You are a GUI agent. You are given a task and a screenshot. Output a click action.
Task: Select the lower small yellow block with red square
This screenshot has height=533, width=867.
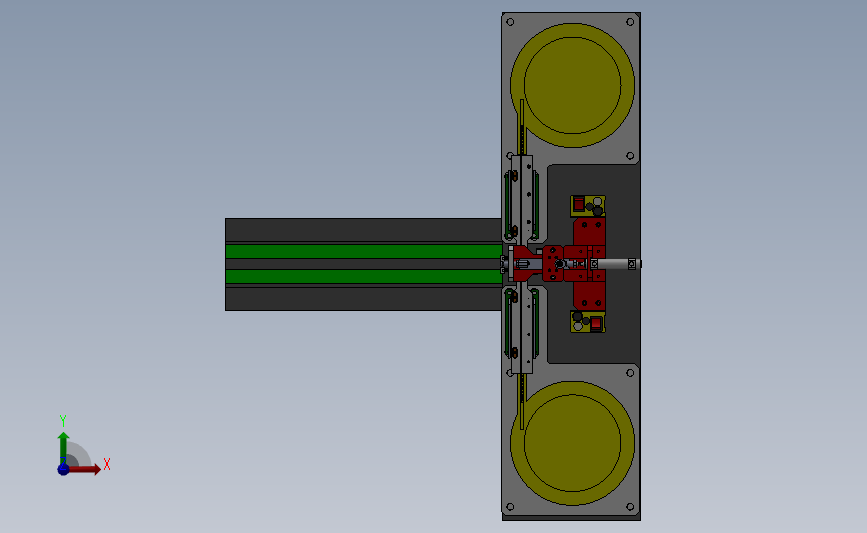(588, 322)
